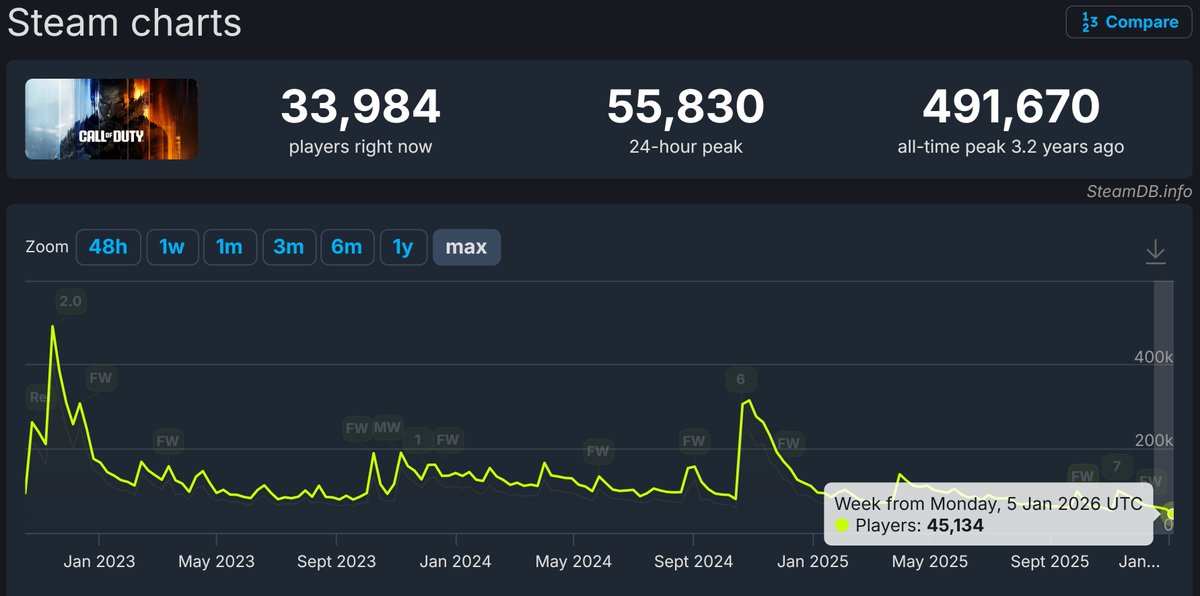Click the flag labeled 1
The width and height of the screenshot is (1200, 596).
click(x=418, y=439)
